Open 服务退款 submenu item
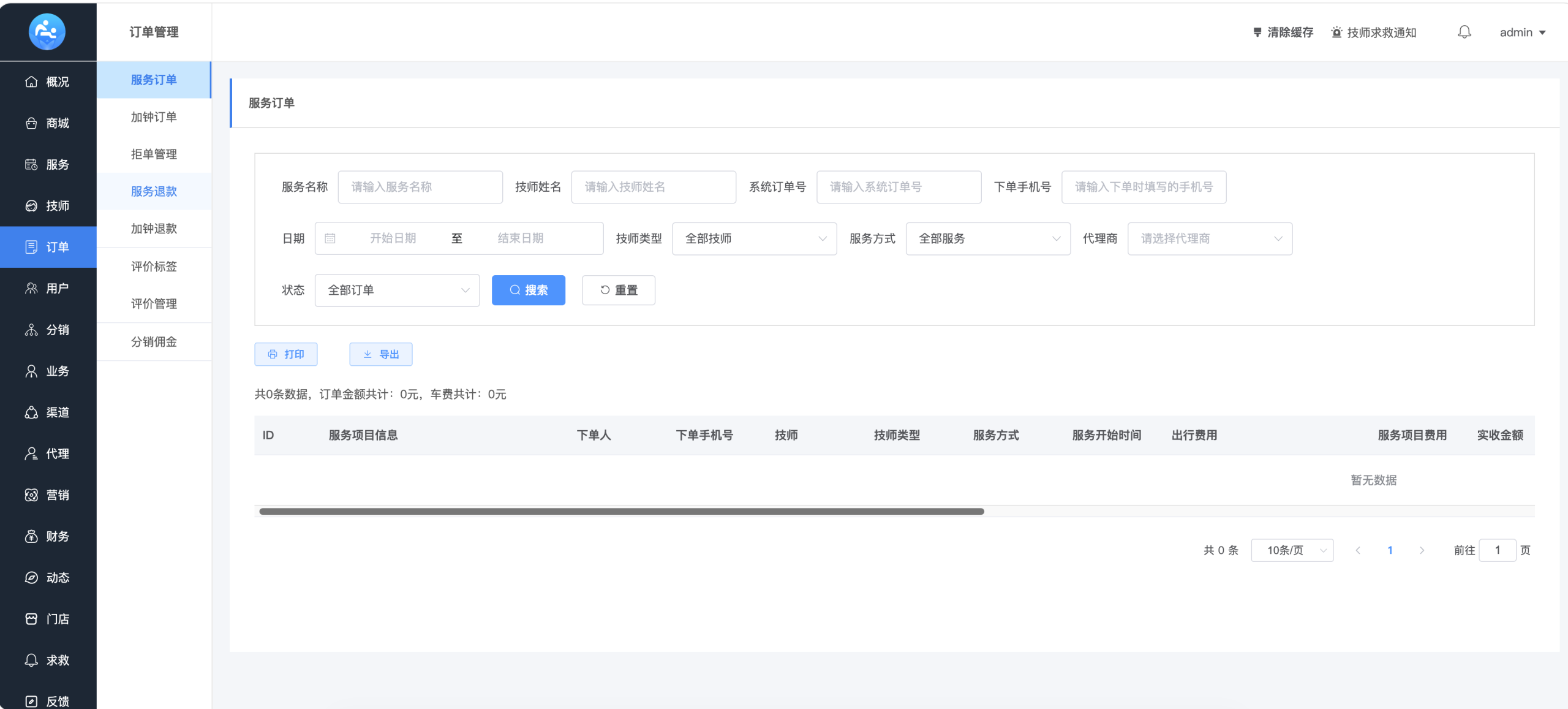The image size is (1568, 709). (x=154, y=191)
